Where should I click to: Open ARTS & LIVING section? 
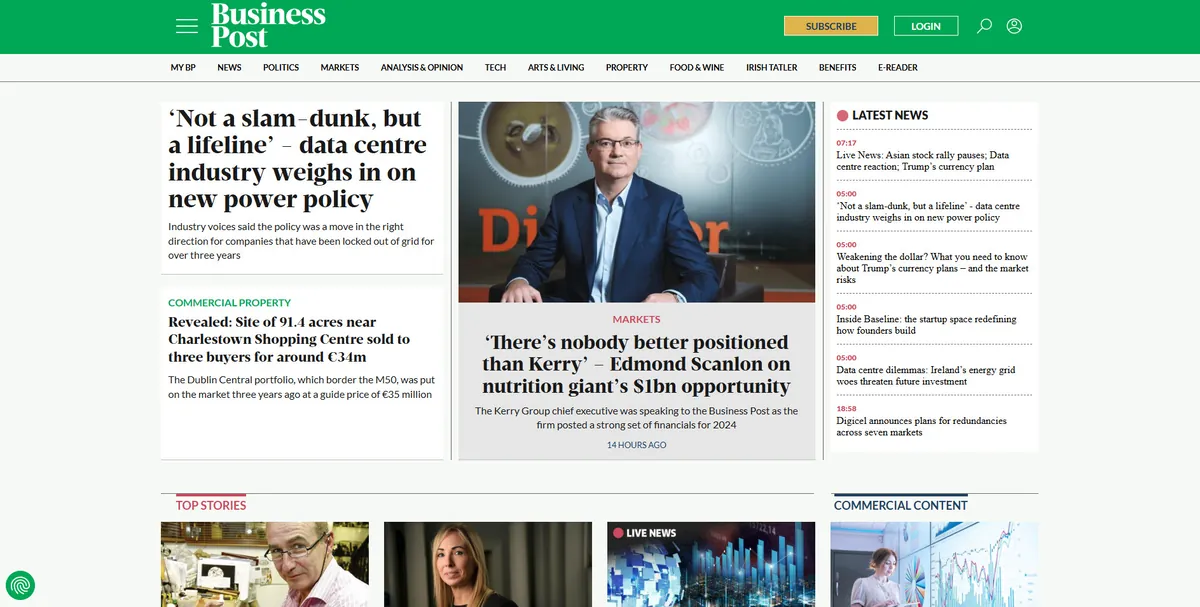pos(556,67)
